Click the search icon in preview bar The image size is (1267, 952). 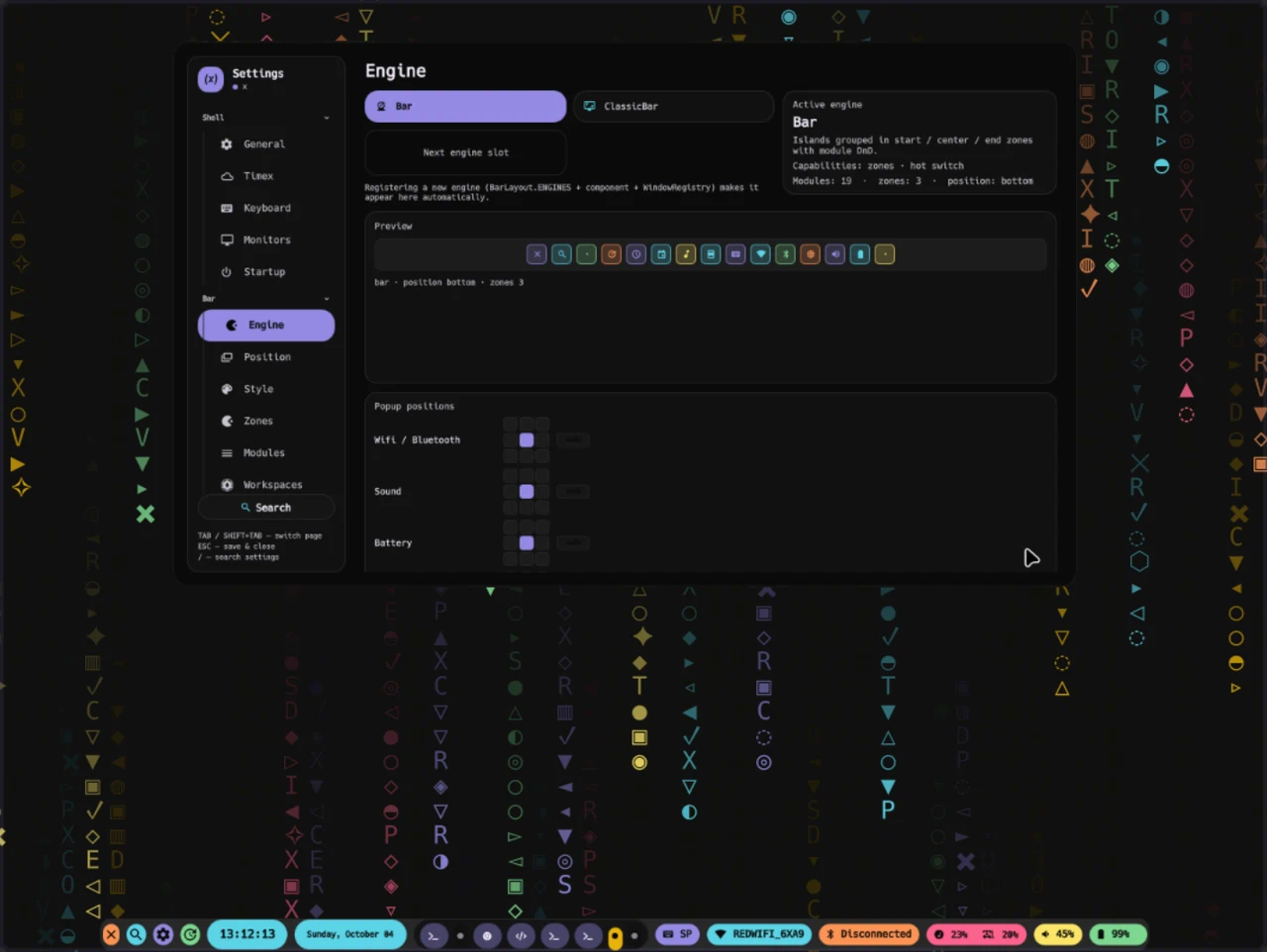pyautogui.click(x=561, y=254)
